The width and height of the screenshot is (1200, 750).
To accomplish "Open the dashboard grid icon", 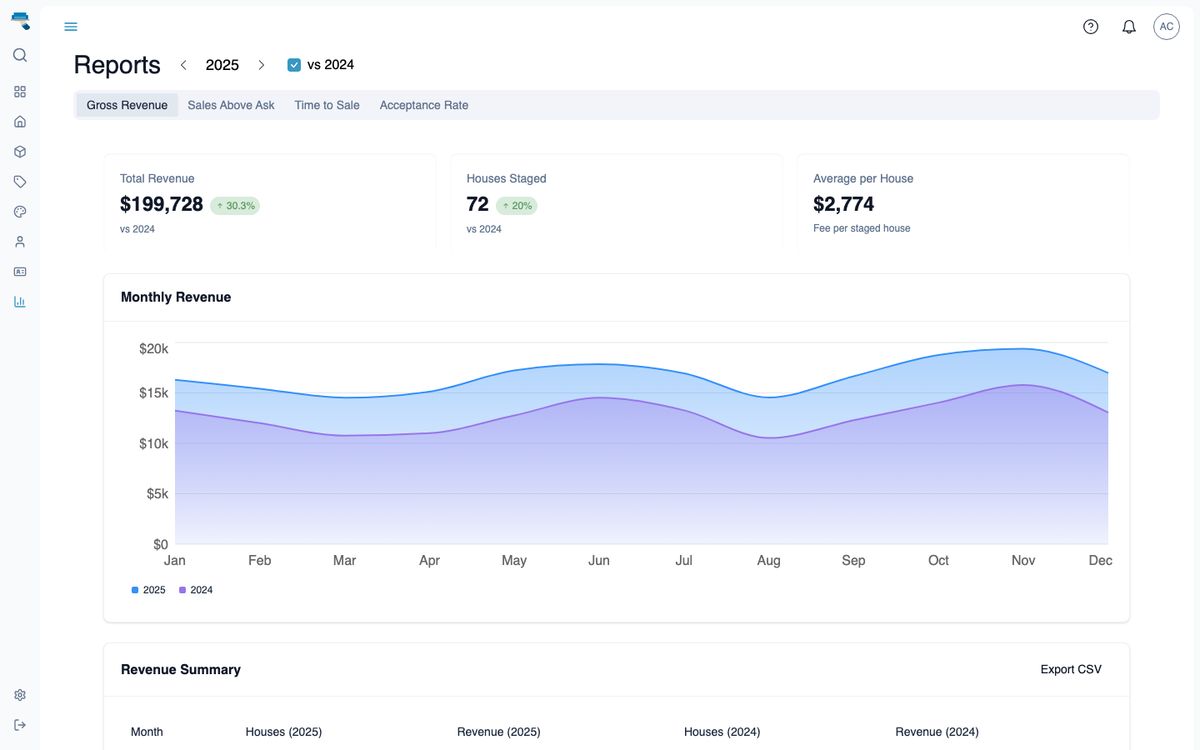I will click(x=20, y=92).
